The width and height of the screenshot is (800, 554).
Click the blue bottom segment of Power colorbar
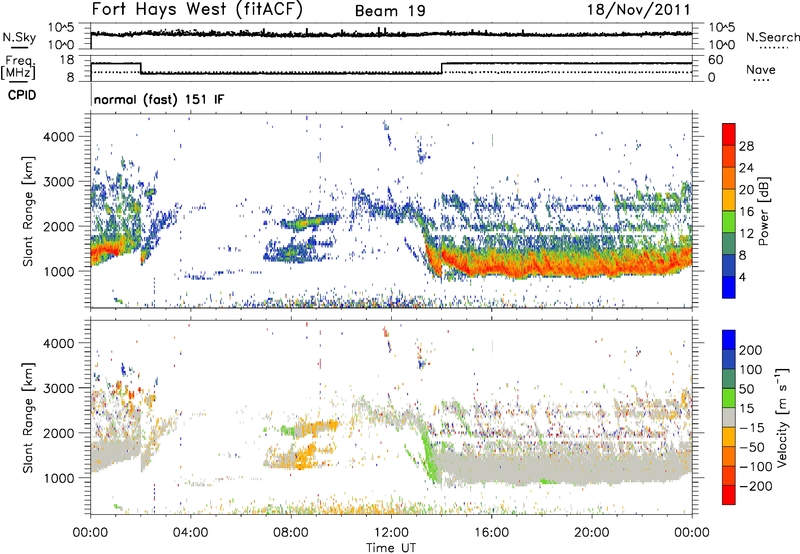coord(729,287)
